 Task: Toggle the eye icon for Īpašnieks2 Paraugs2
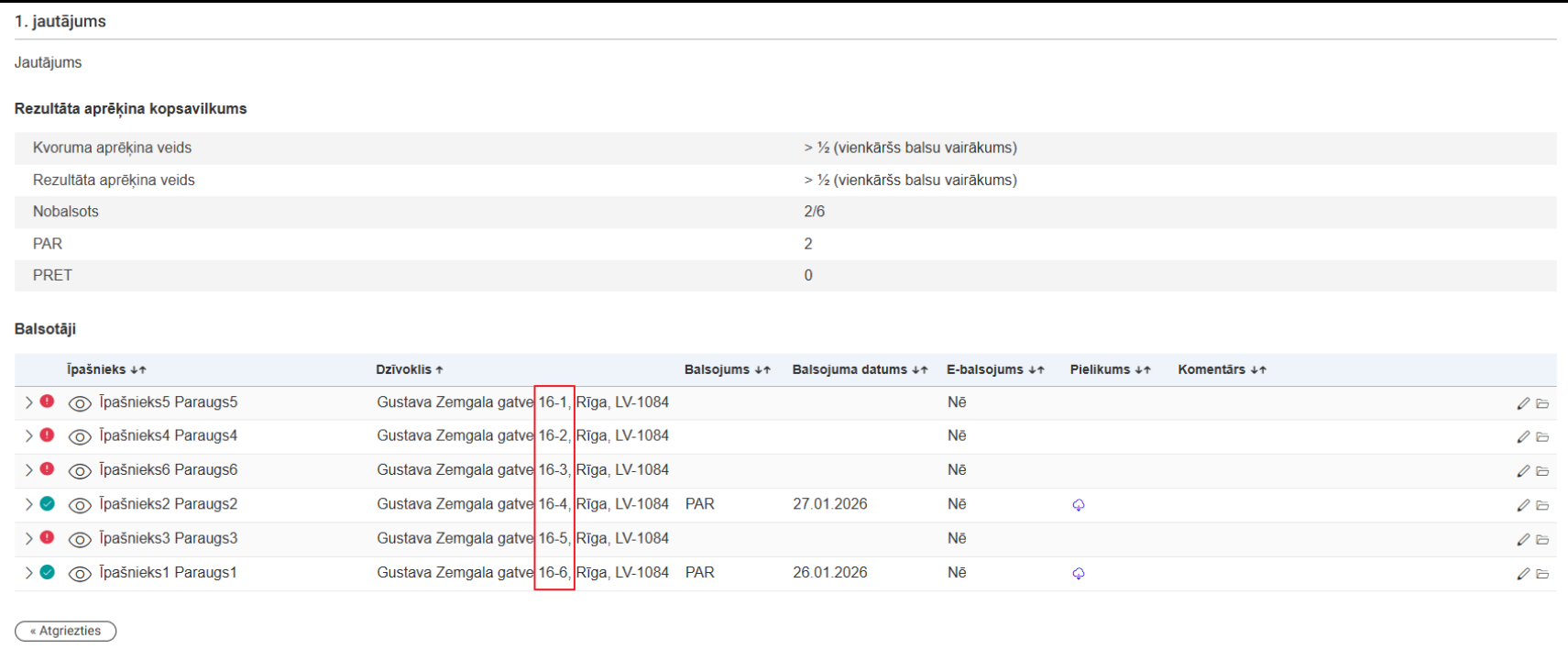click(80, 505)
